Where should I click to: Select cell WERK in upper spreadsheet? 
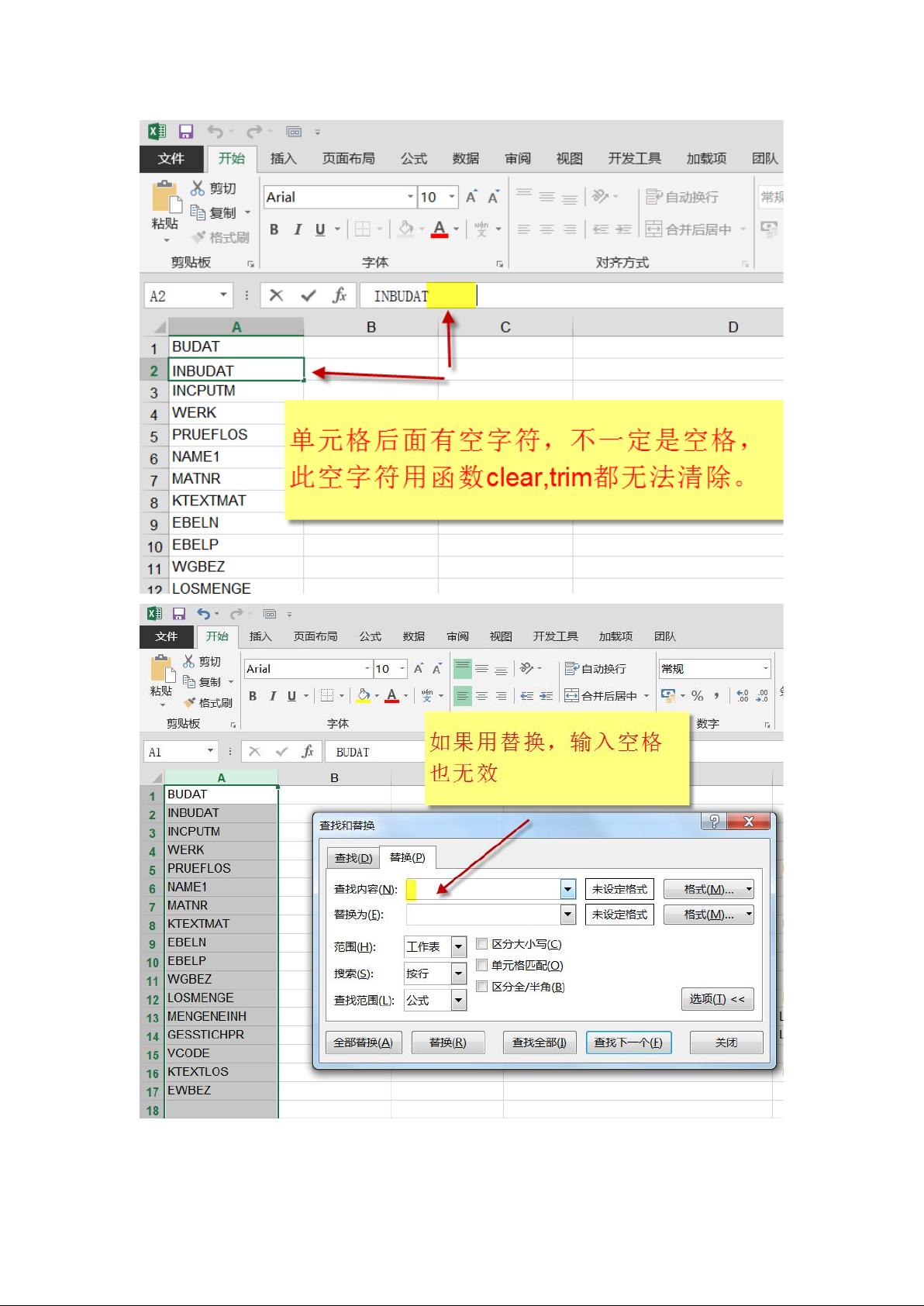pyautogui.click(x=236, y=413)
